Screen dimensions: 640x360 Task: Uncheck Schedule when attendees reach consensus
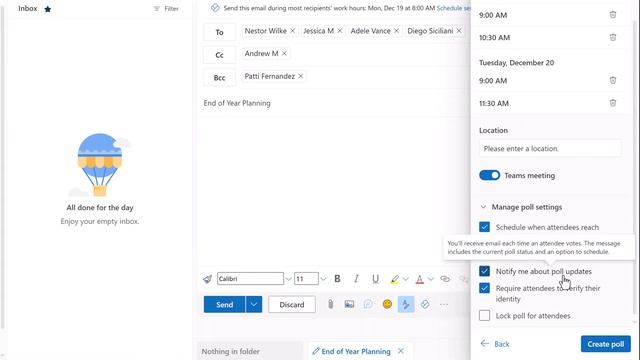tap(484, 227)
